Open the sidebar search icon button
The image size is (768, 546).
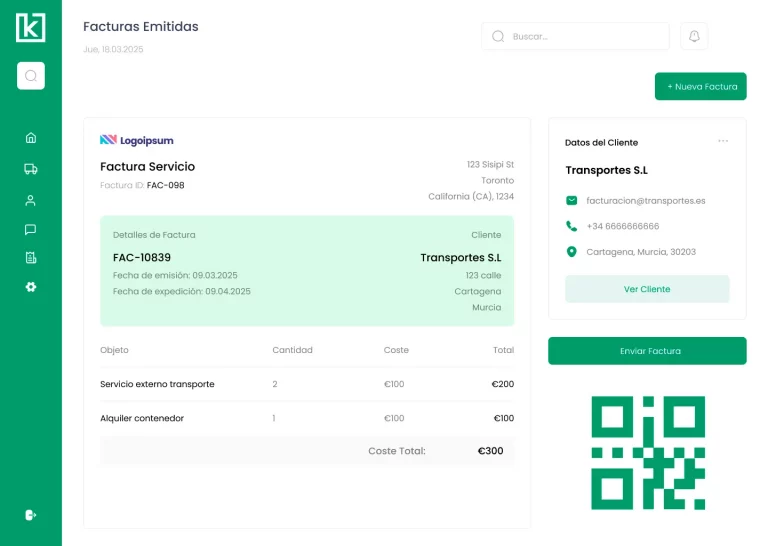(x=31, y=76)
